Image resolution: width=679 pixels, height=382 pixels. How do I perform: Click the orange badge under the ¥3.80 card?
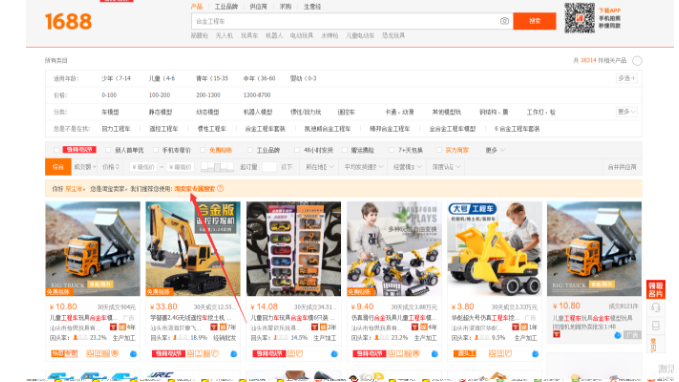(465, 354)
